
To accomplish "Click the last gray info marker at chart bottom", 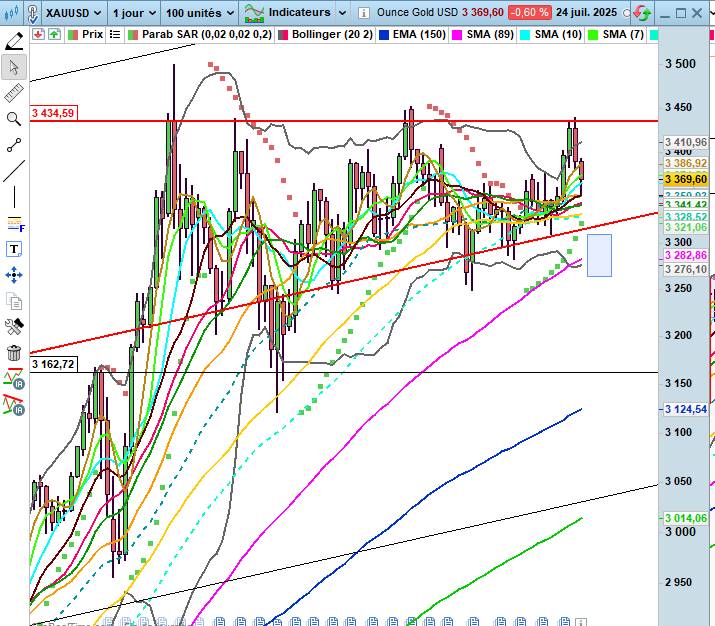I will click(x=580, y=621).
